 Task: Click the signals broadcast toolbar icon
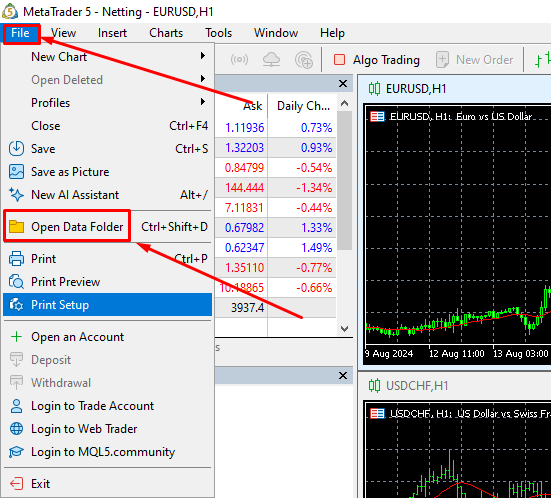click(x=239, y=60)
